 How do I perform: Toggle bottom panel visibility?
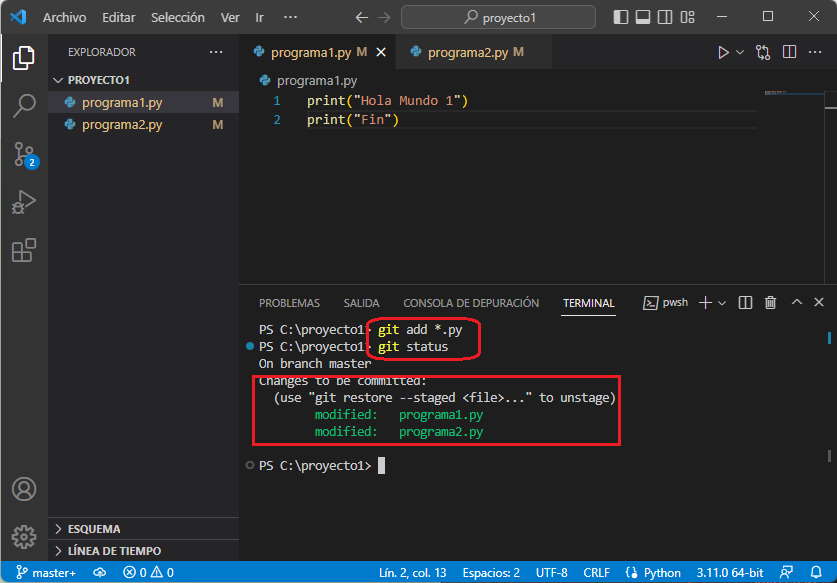tap(643, 18)
